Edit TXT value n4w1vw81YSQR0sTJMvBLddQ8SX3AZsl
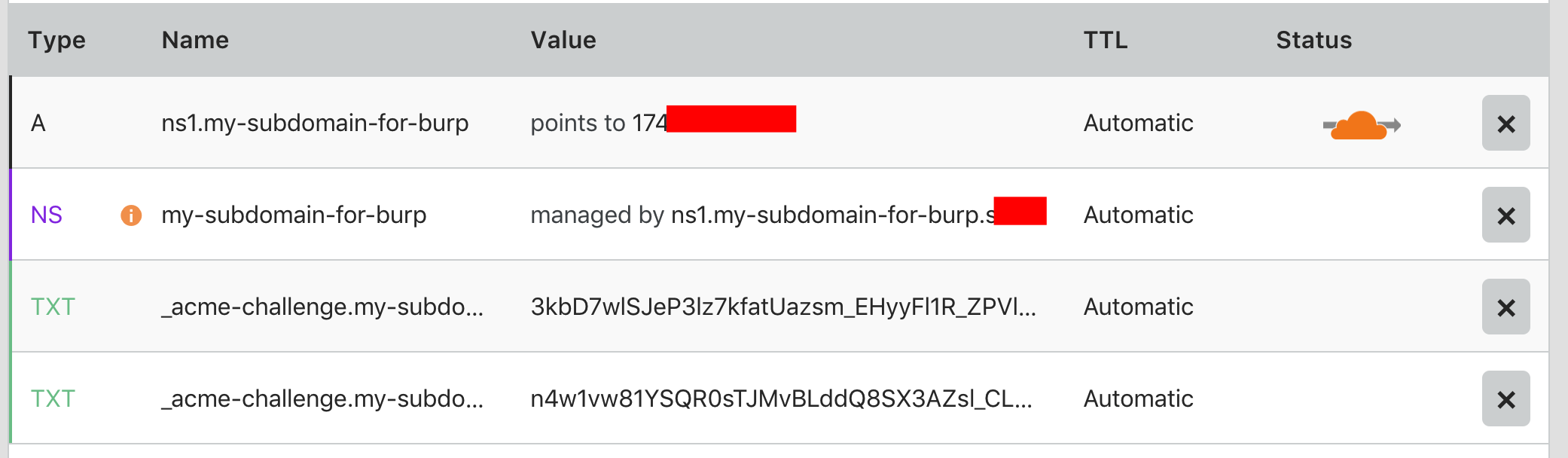The width and height of the screenshot is (1568, 458). [781, 398]
